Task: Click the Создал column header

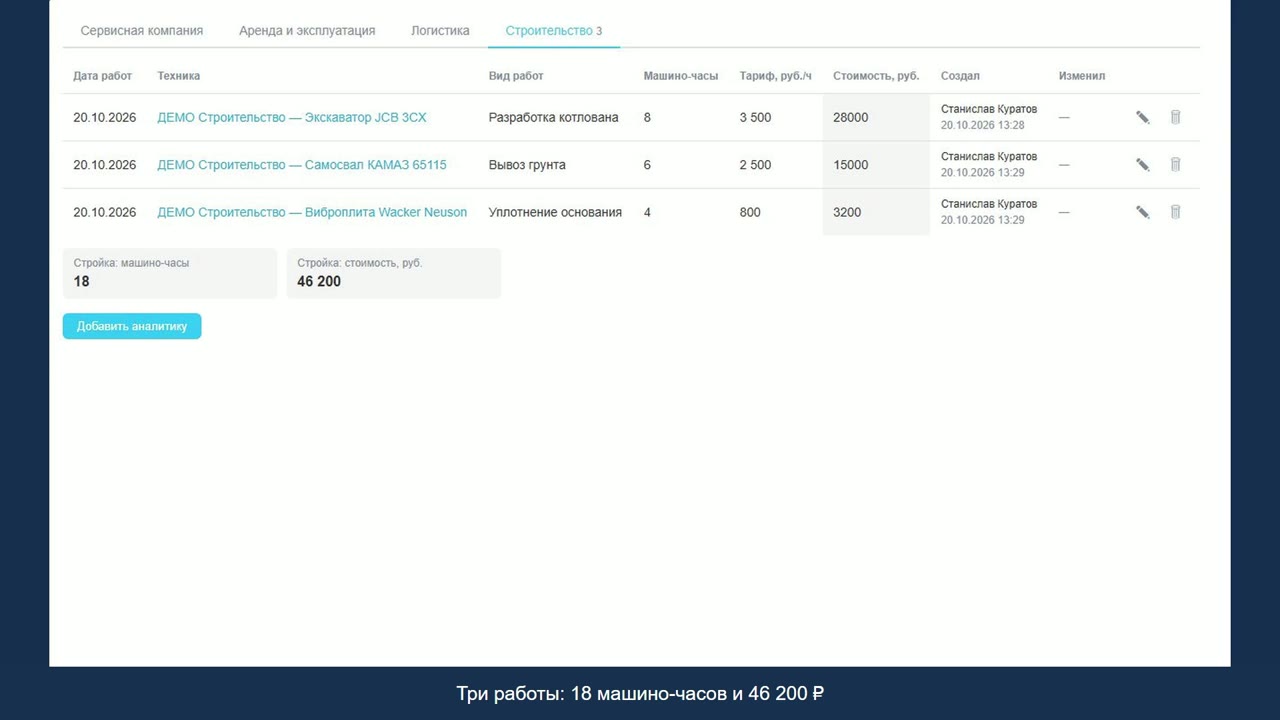Action: coord(960,76)
